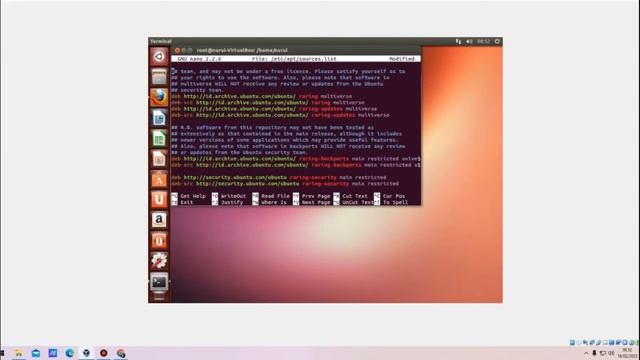Click the Read File shortcut in nano footer
Viewport: 640px width, 360px height.
point(271,196)
